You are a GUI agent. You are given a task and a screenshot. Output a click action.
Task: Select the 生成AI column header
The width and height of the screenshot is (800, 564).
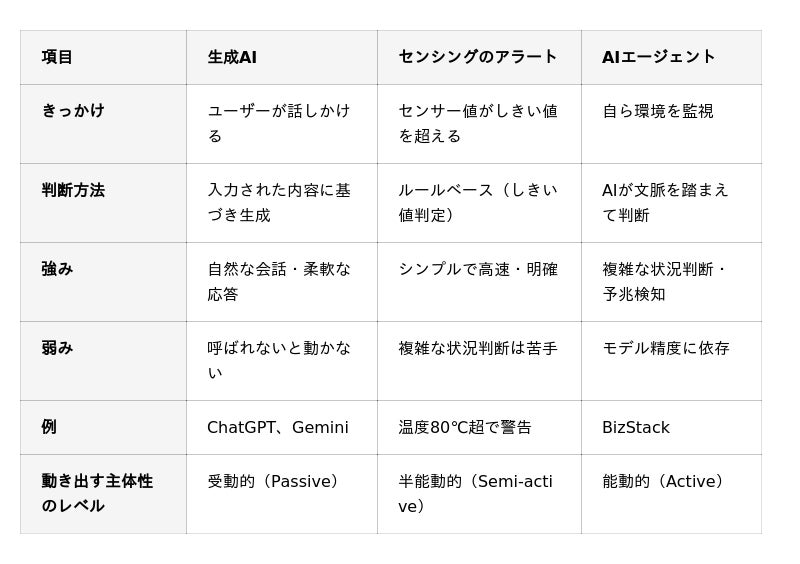(x=282, y=57)
